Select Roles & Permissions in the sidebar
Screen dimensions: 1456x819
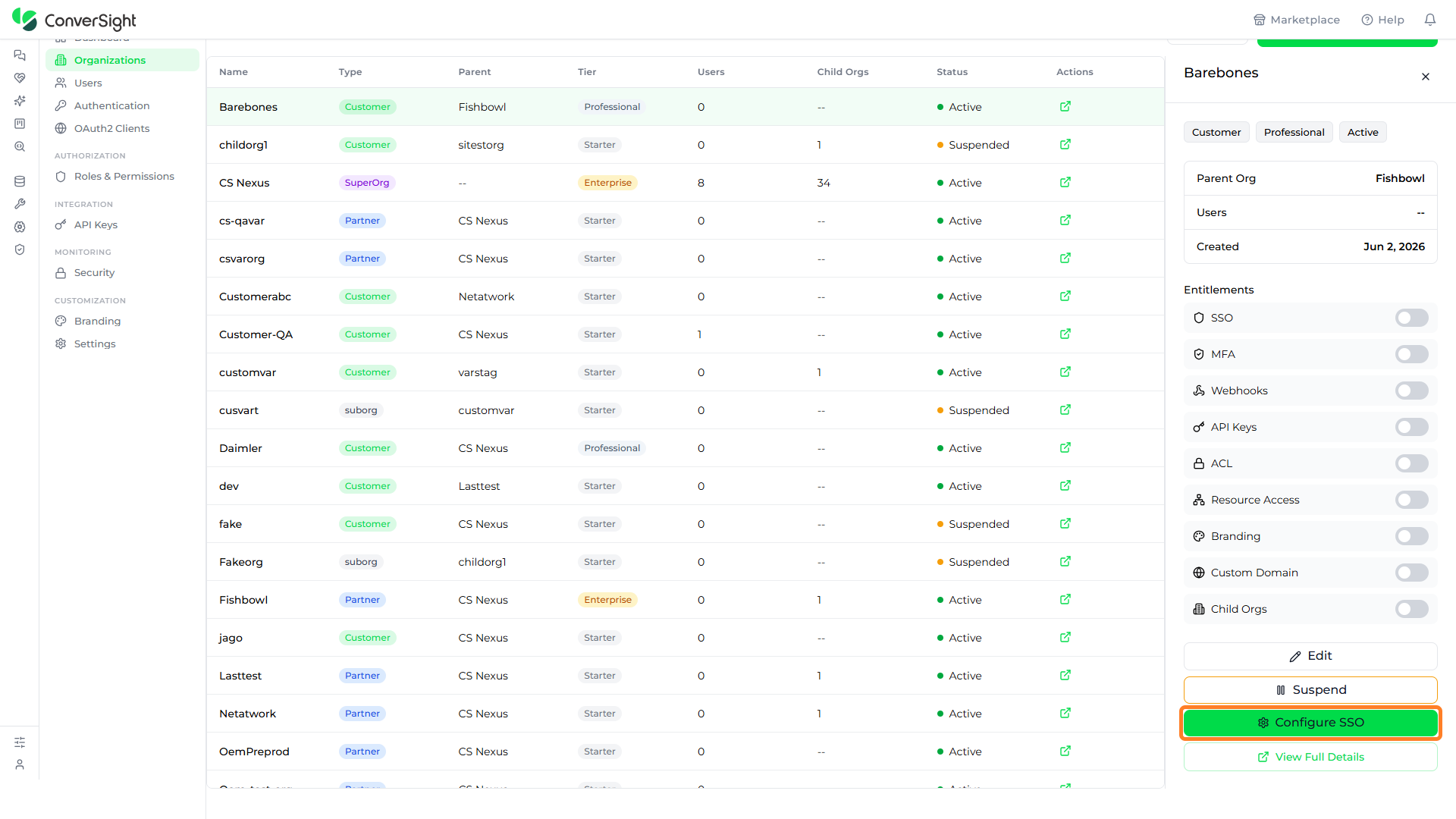[122, 176]
